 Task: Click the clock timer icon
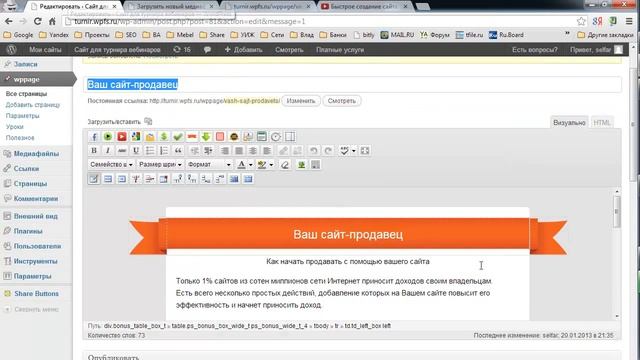point(276,137)
